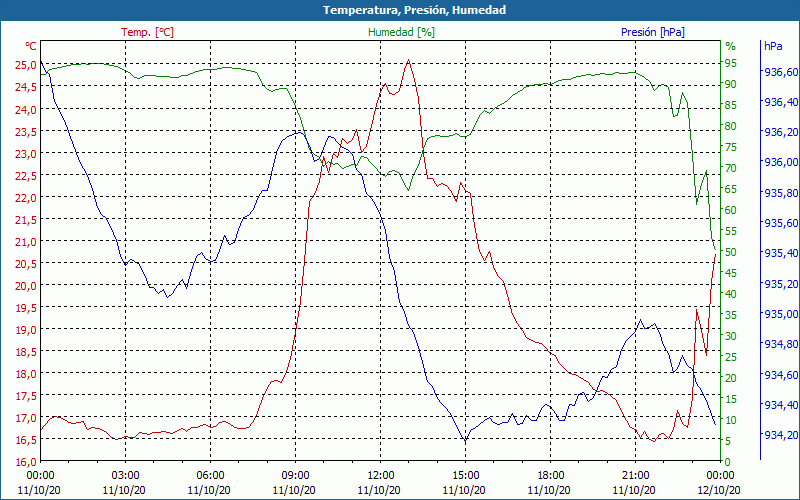Click the green % unit label
This screenshot has width=800, height=500.
(731, 46)
